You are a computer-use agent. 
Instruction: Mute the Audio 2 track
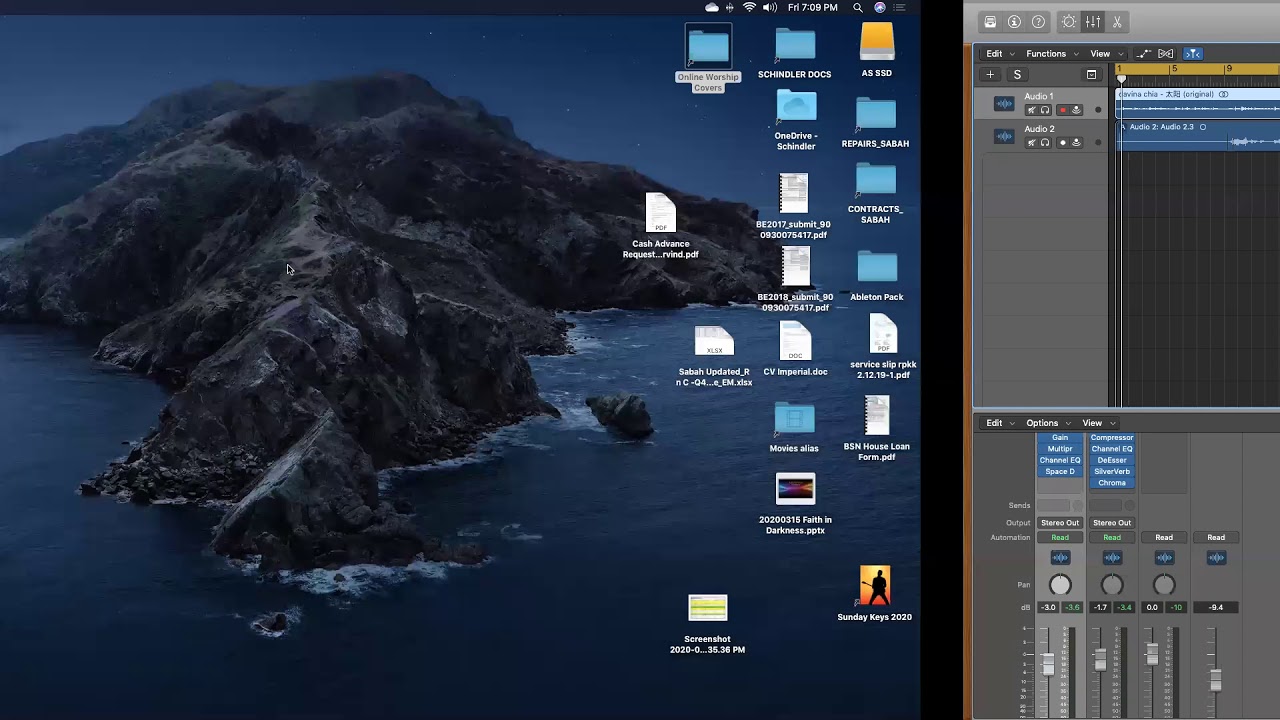1032,143
